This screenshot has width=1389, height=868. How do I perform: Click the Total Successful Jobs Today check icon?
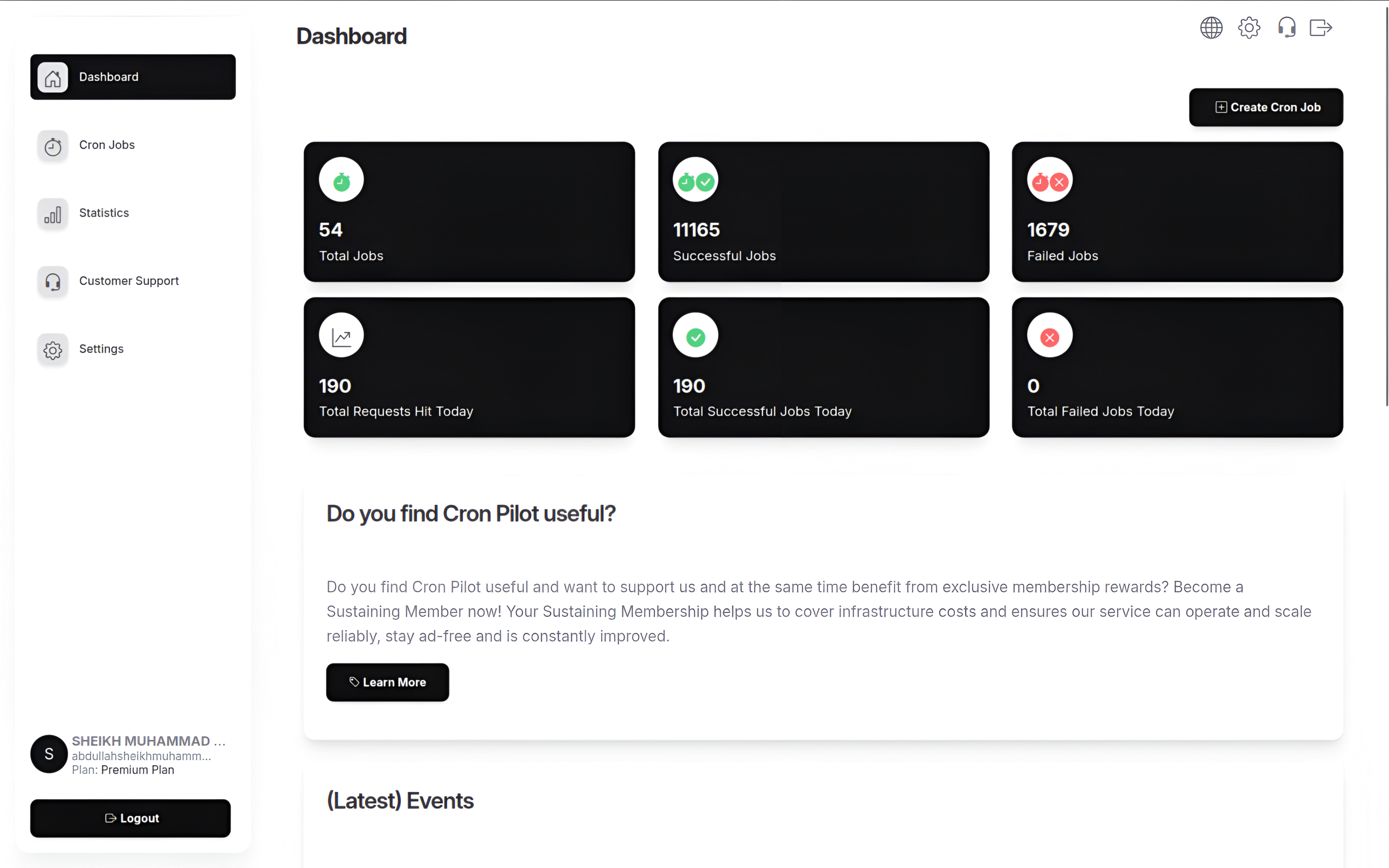[695, 336]
